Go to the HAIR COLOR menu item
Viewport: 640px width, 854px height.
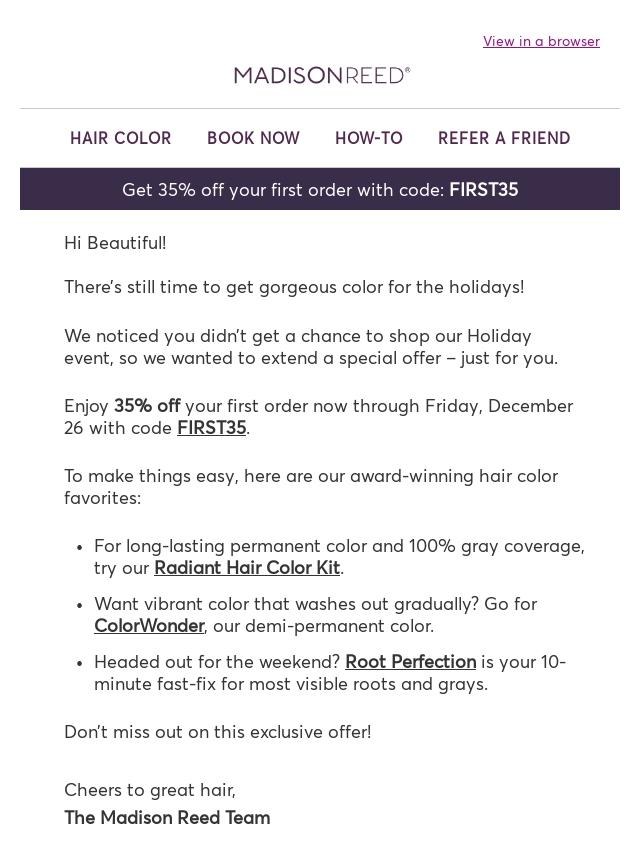[121, 138]
